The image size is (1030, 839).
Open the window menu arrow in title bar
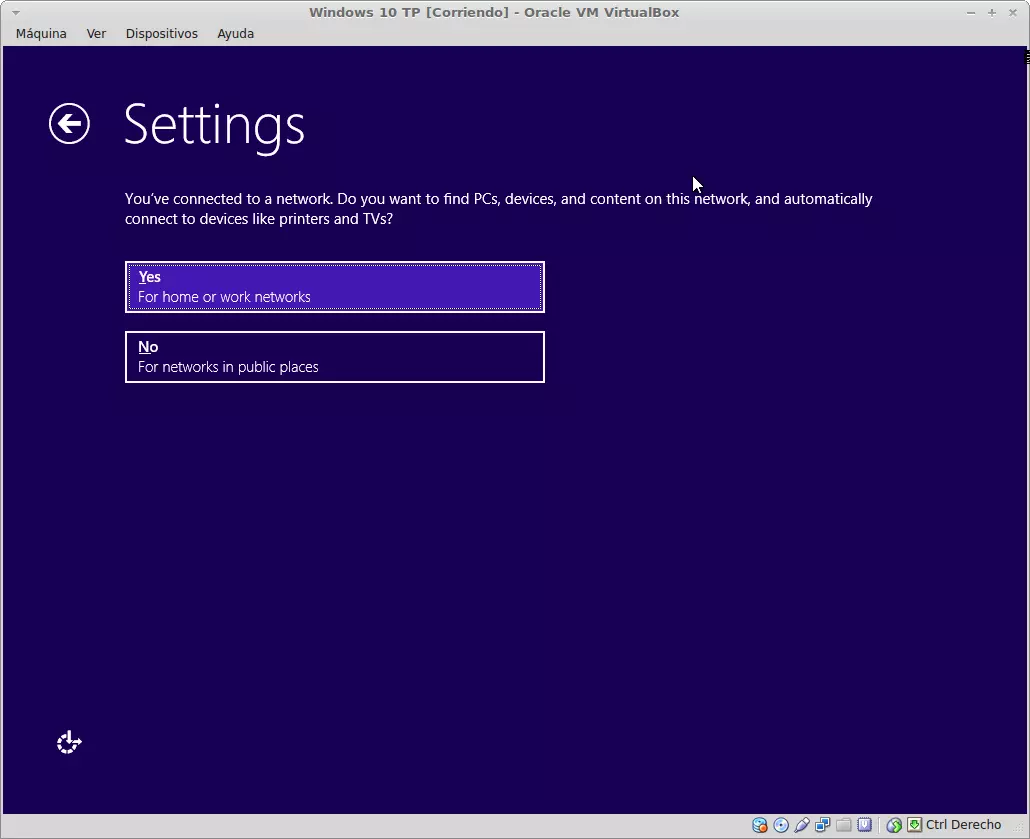coord(15,12)
